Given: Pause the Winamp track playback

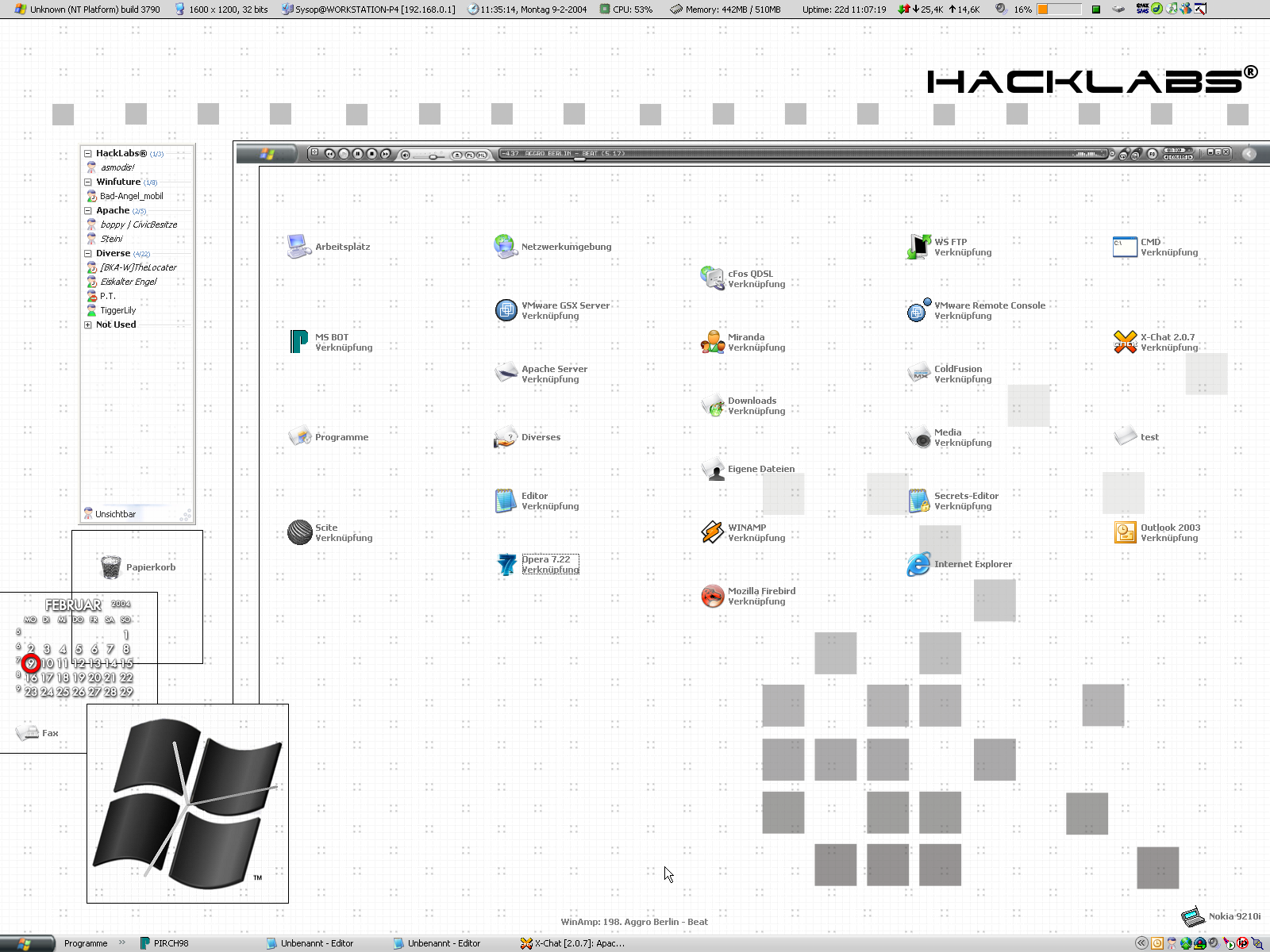Looking at the screenshot, I should [358, 154].
